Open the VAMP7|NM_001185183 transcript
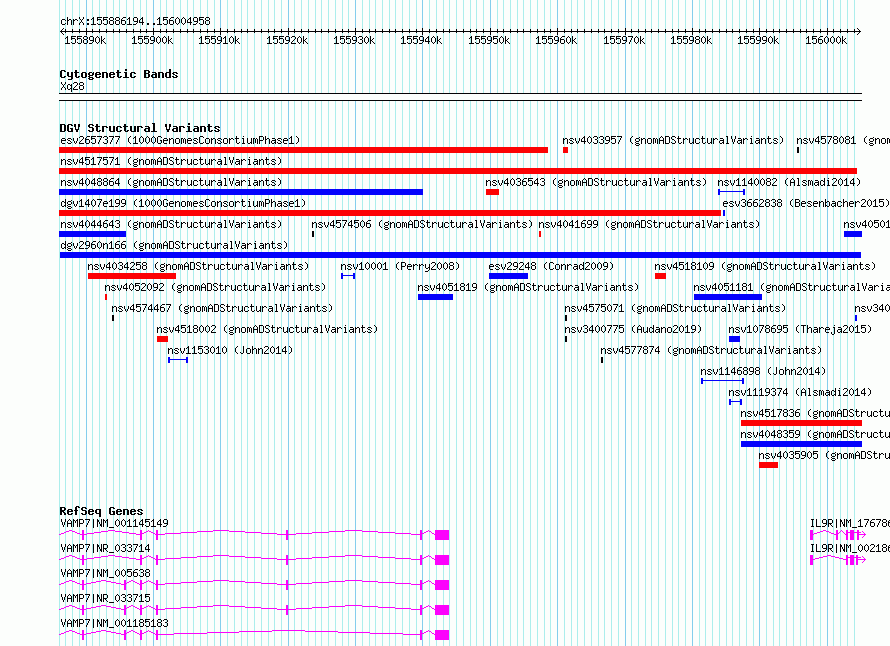Screen dimensions: 890x646 [114, 623]
